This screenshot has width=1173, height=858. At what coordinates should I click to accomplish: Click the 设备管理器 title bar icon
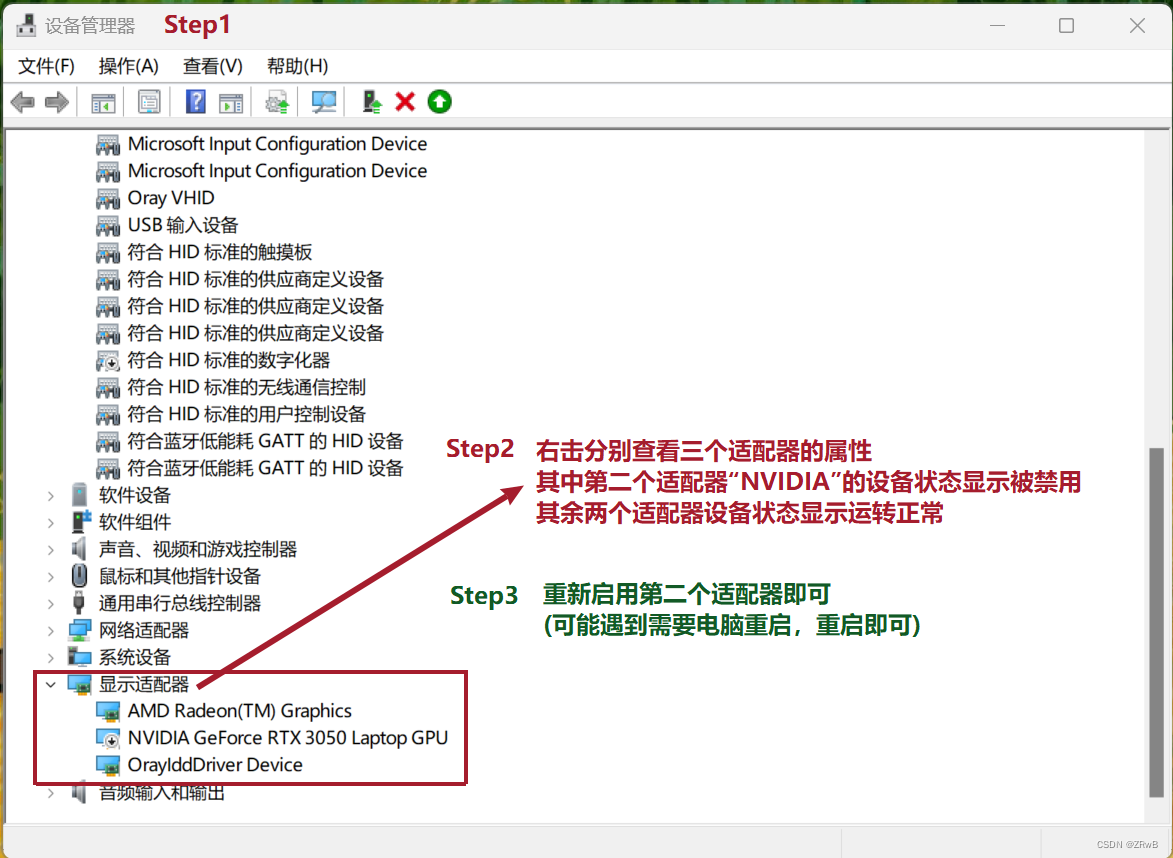[x=26, y=25]
